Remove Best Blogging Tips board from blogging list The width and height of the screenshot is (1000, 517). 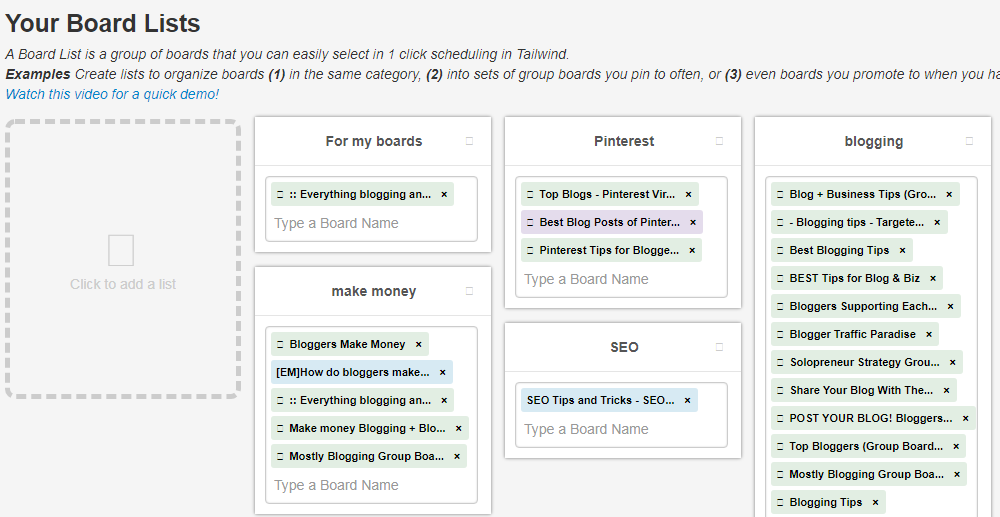pos(902,250)
